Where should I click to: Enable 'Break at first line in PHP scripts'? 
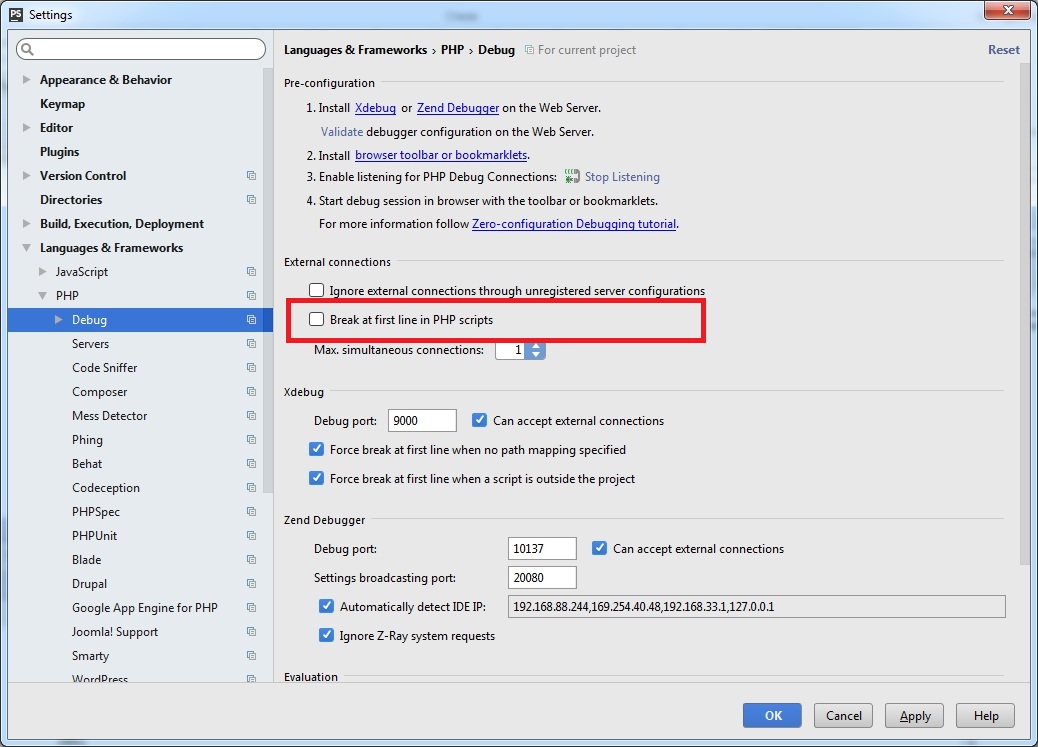pyautogui.click(x=316, y=319)
